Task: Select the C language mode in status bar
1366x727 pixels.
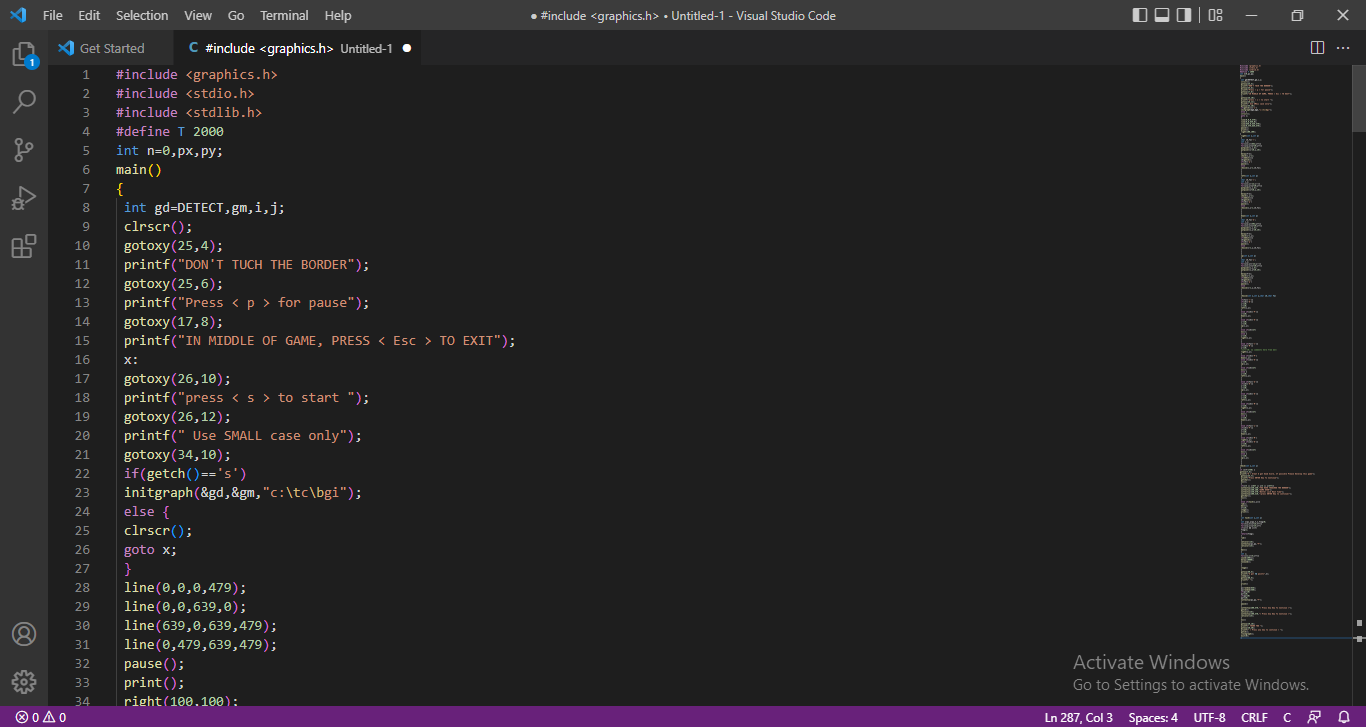Action: pyautogui.click(x=1287, y=718)
